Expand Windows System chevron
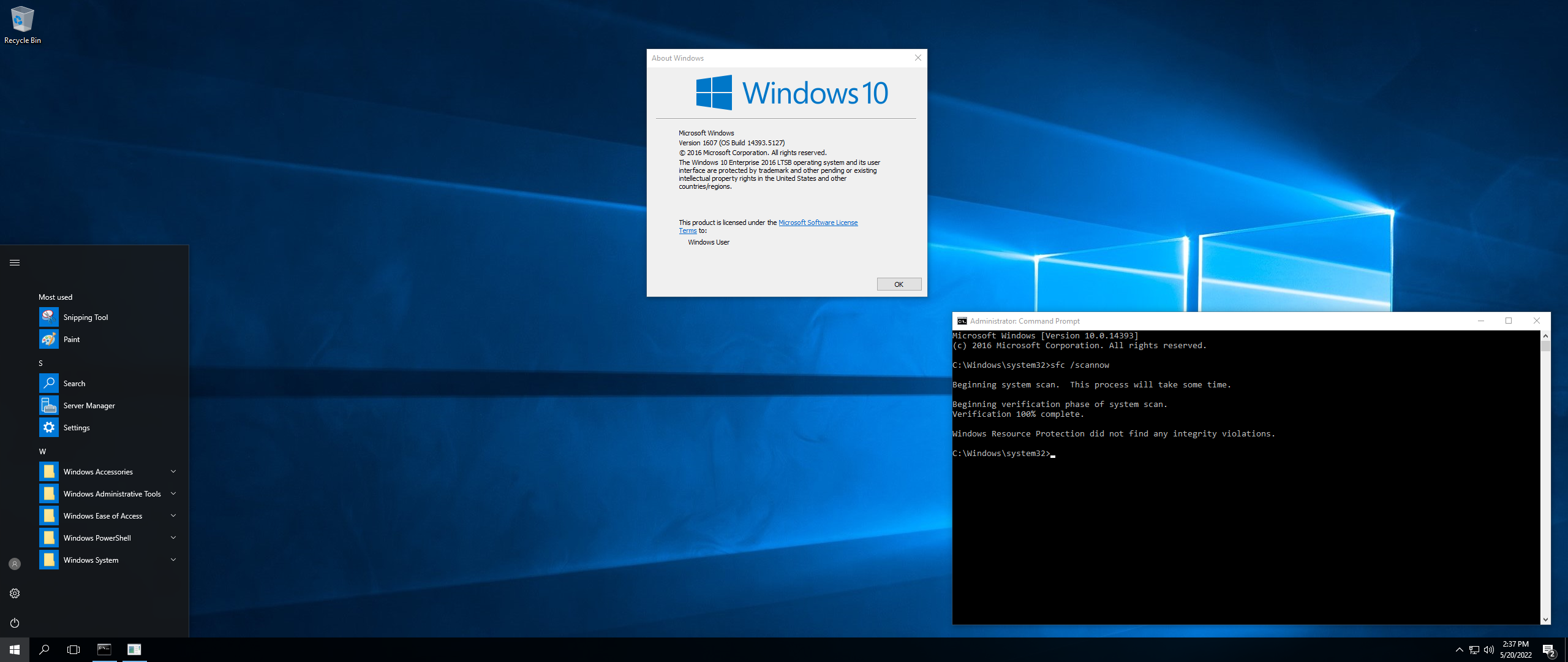 coord(173,560)
